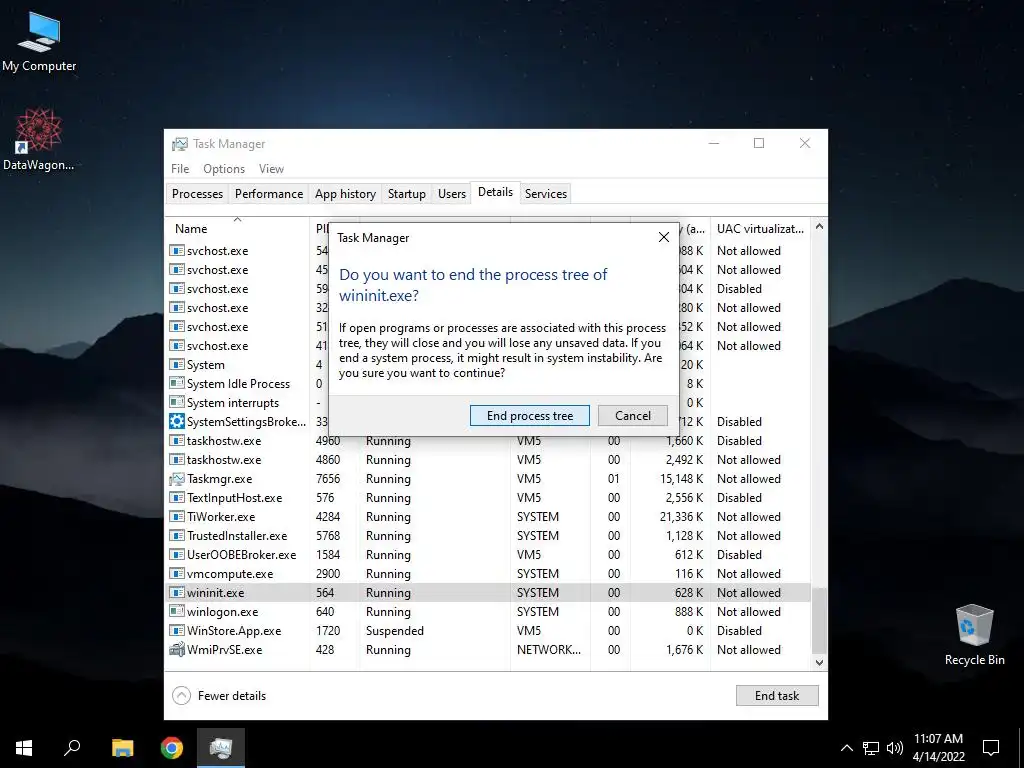This screenshot has width=1024, height=768.
Task: Click the wininit.exe process icon
Action: point(176,593)
